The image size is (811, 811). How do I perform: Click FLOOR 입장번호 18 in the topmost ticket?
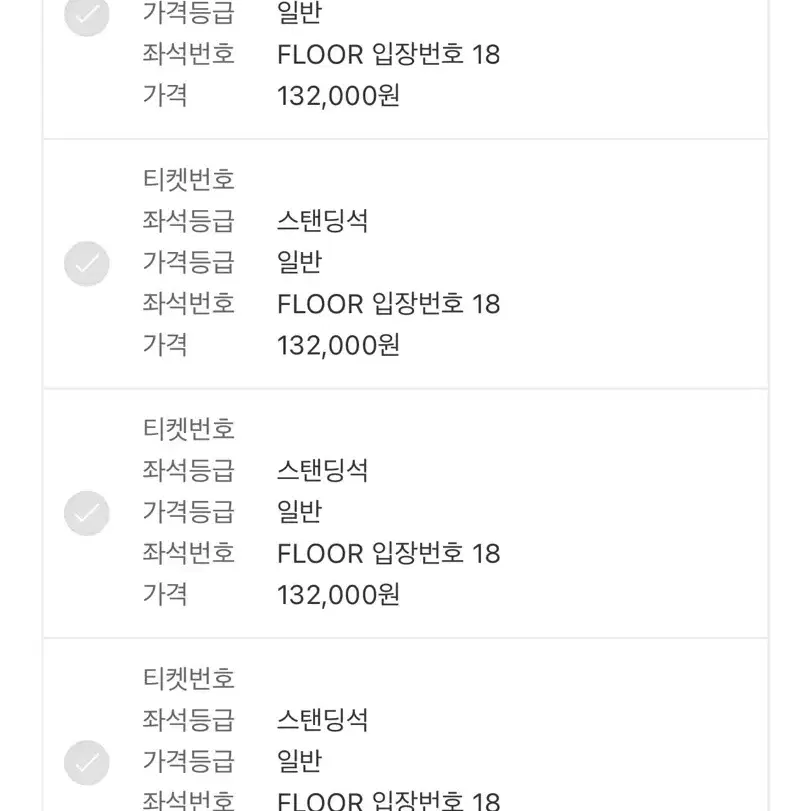click(388, 54)
